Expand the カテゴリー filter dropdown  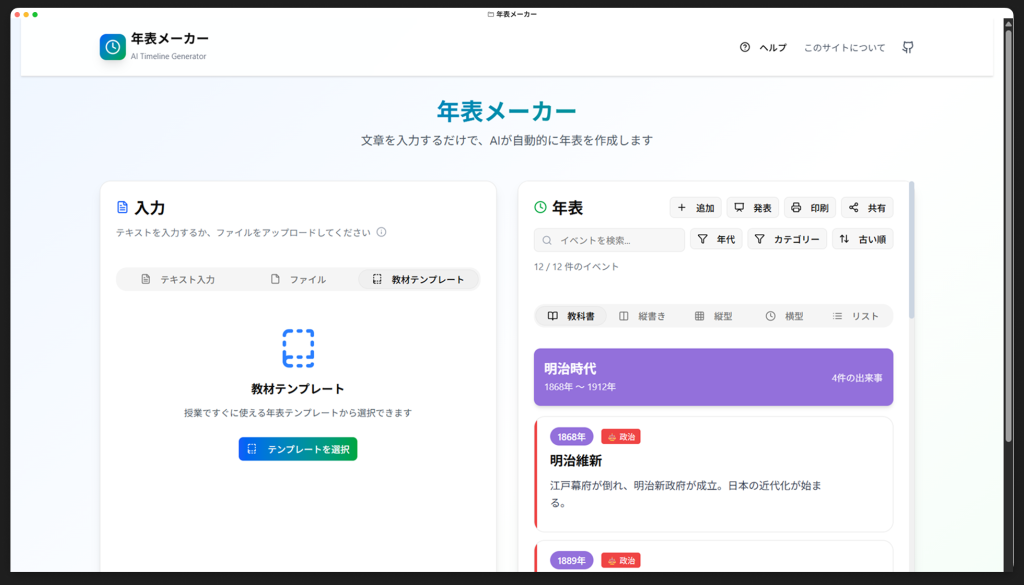point(787,239)
